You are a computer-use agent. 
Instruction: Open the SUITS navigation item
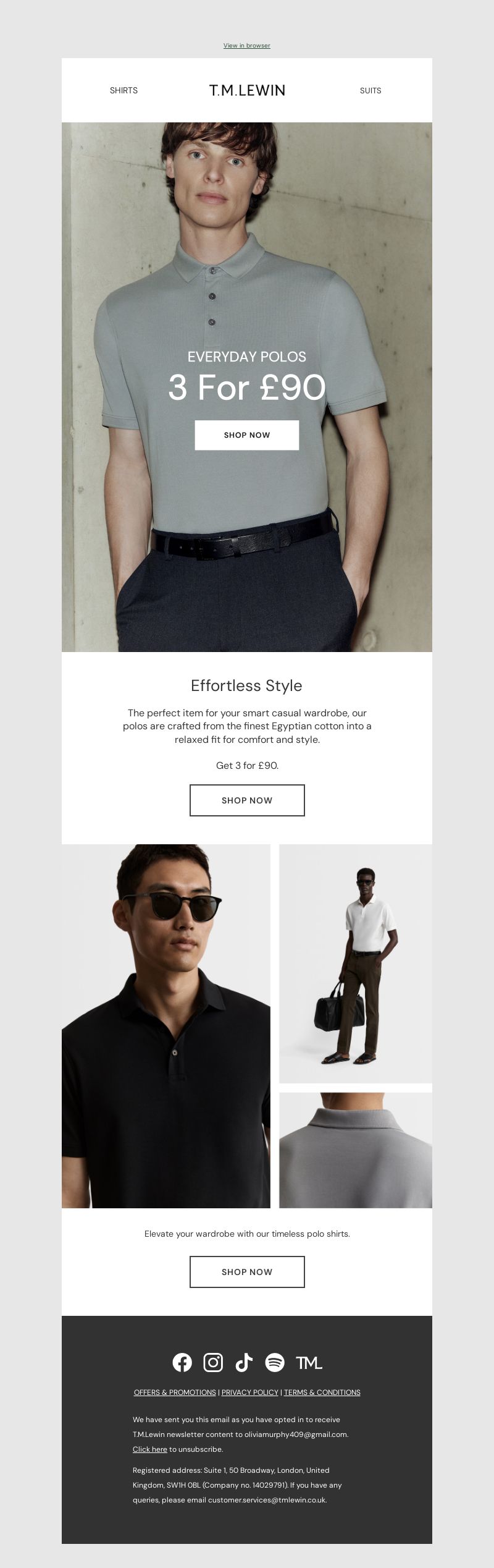coord(371,90)
